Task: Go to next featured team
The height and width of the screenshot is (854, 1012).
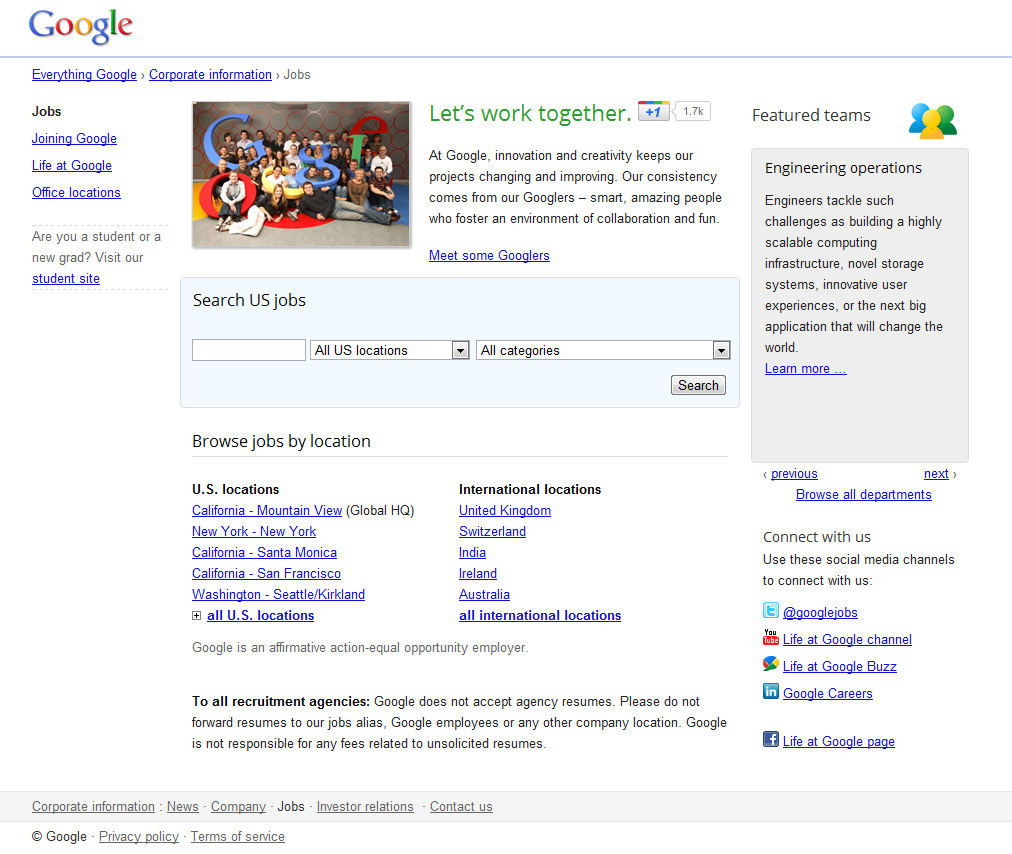Action: (936, 474)
